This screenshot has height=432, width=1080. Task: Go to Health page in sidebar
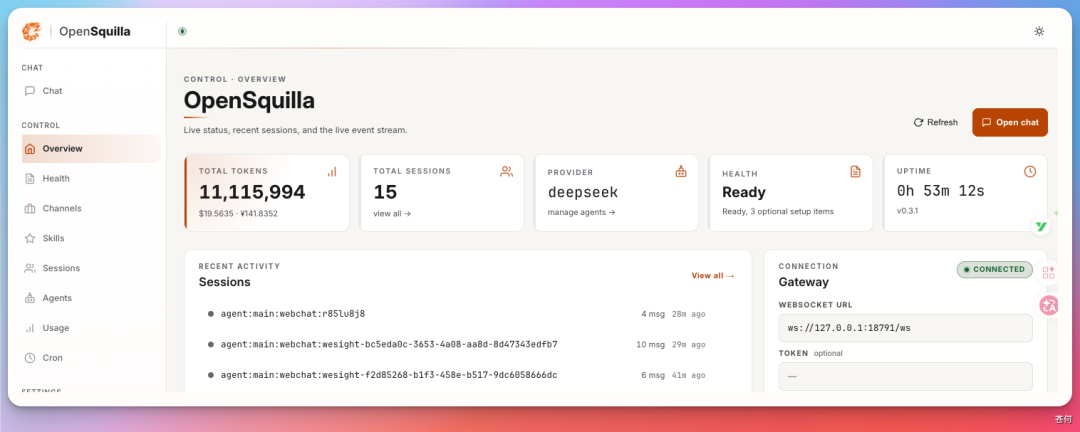[91, 178]
